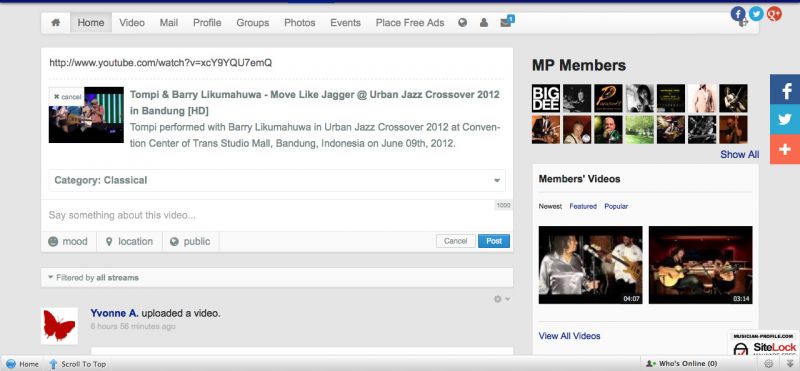
Task: Select the Home tab in navbar
Action: (91, 22)
